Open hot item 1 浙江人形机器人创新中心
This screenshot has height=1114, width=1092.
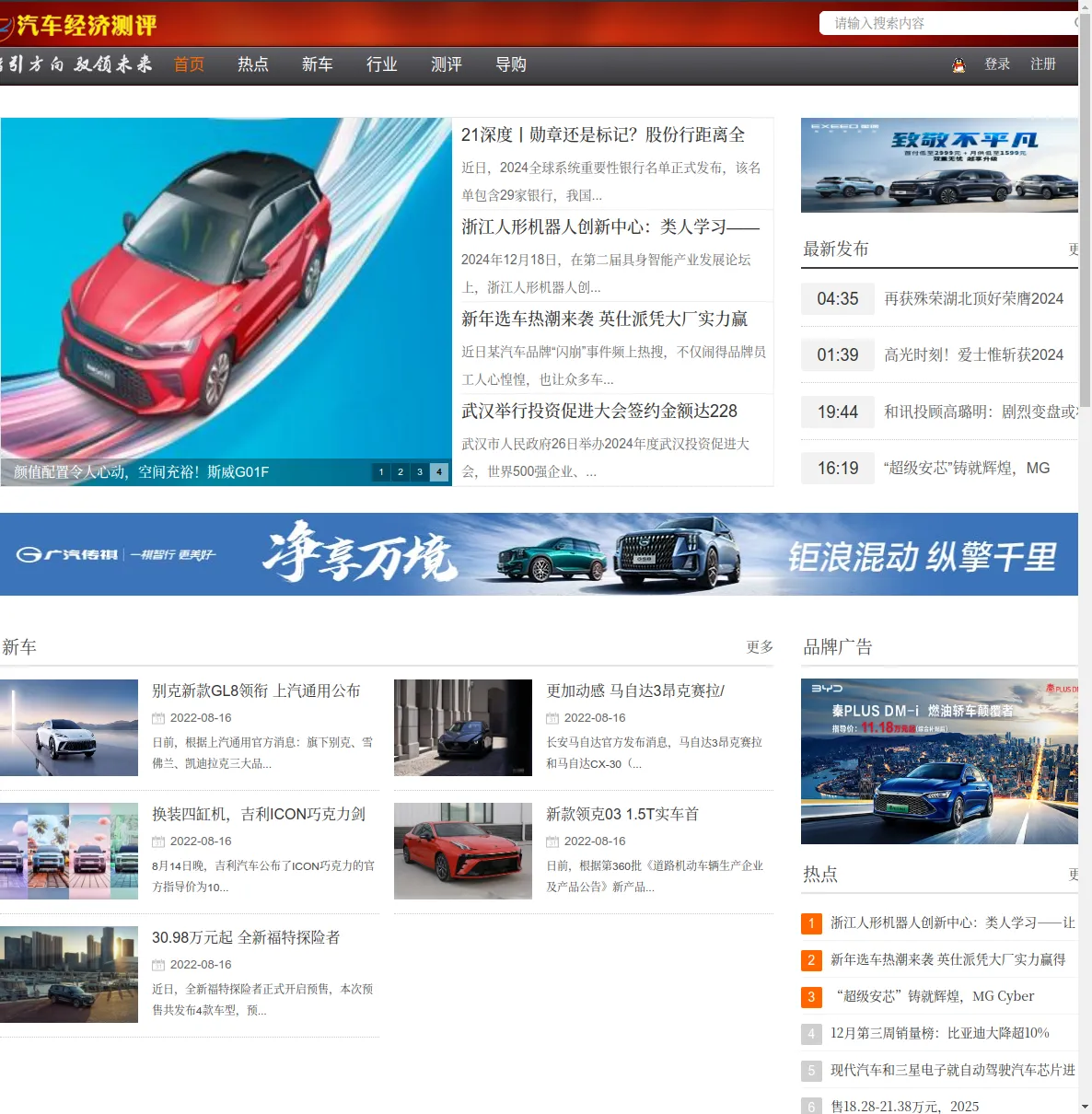(x=953, y=923)
